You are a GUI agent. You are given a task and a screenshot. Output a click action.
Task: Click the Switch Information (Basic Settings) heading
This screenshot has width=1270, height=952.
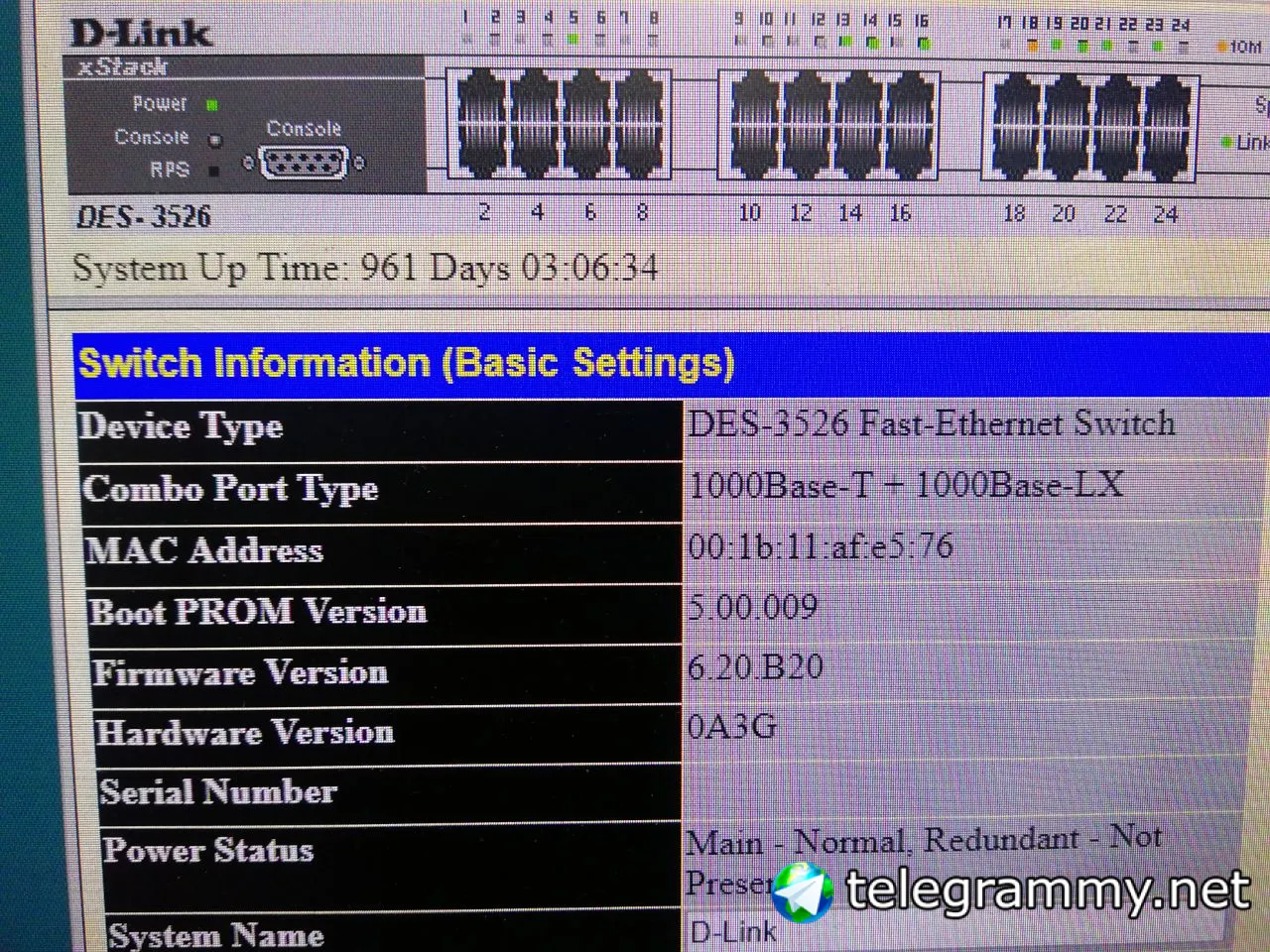[x=407, y=363]
